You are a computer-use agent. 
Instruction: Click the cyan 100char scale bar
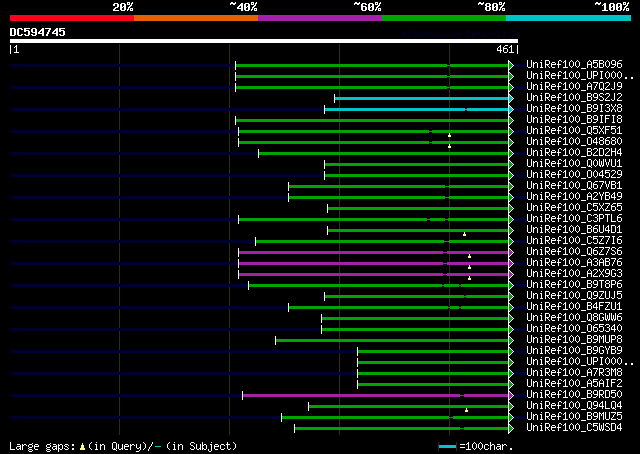[x=447, y=447]
